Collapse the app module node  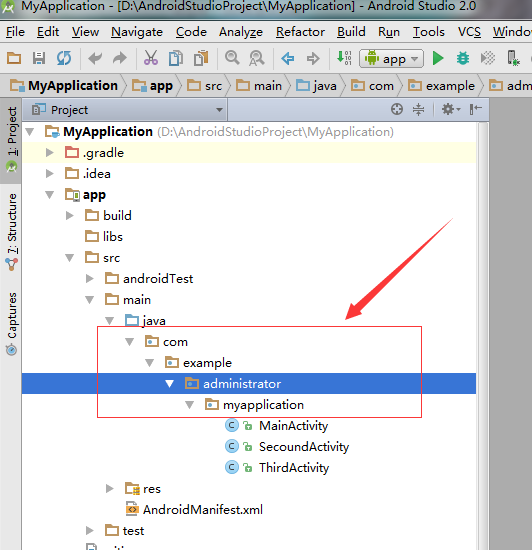click(x=50, y=195)
